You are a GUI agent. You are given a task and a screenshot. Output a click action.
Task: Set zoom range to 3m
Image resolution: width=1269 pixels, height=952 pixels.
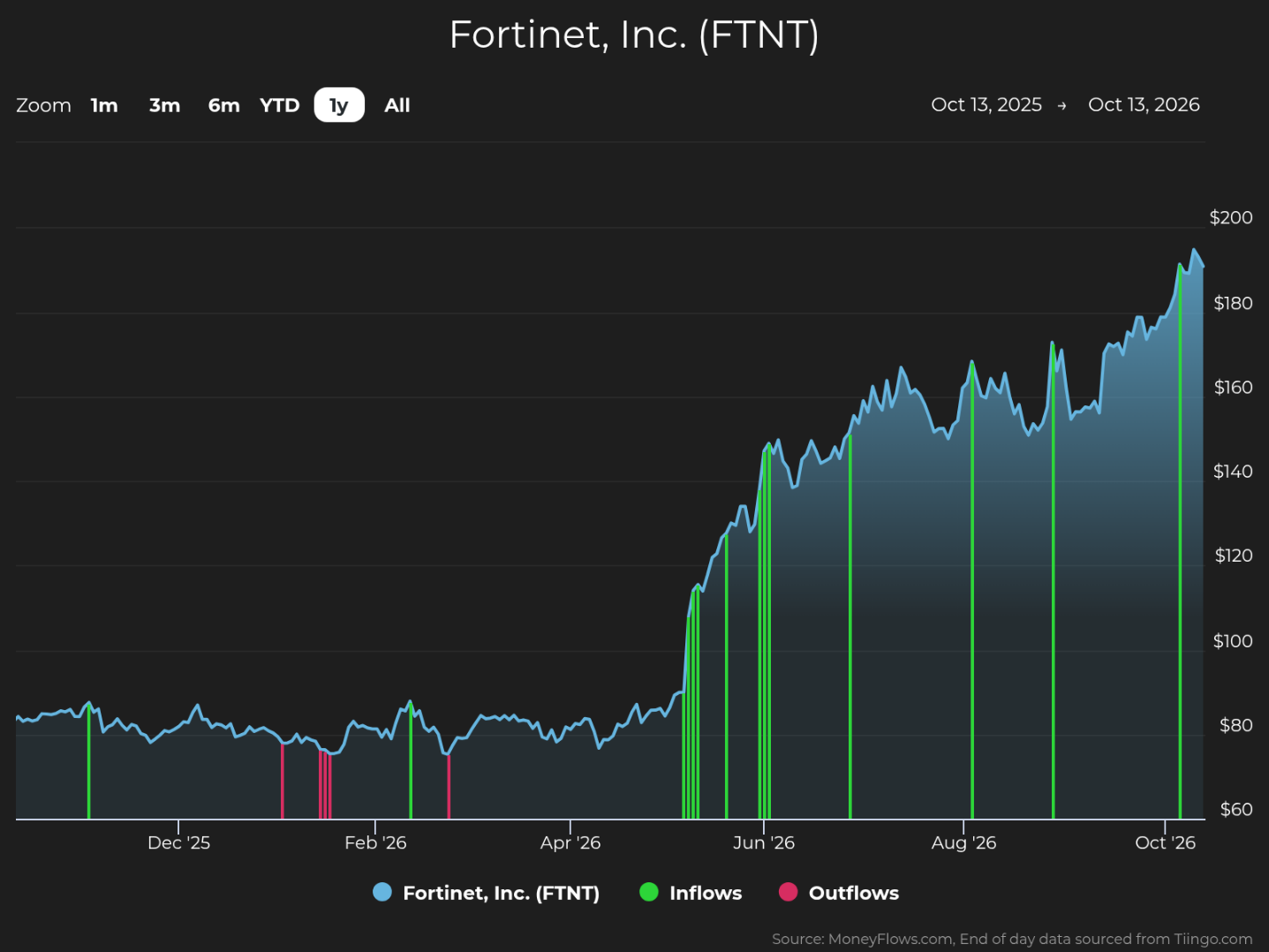tap(164, 105)
